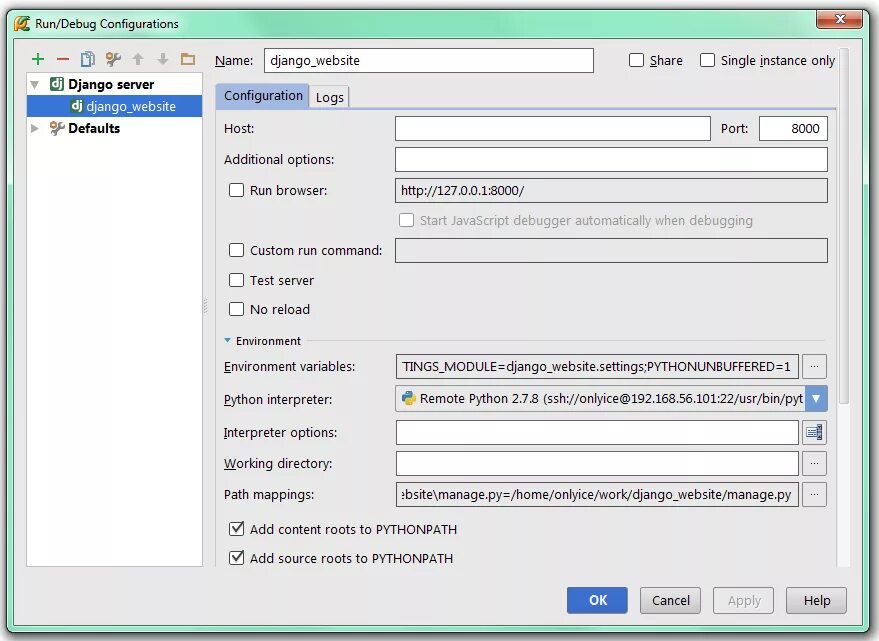Collapse the Environment section
The height and width of the screenshot is (641, 879).
click(x=227, y=340)
